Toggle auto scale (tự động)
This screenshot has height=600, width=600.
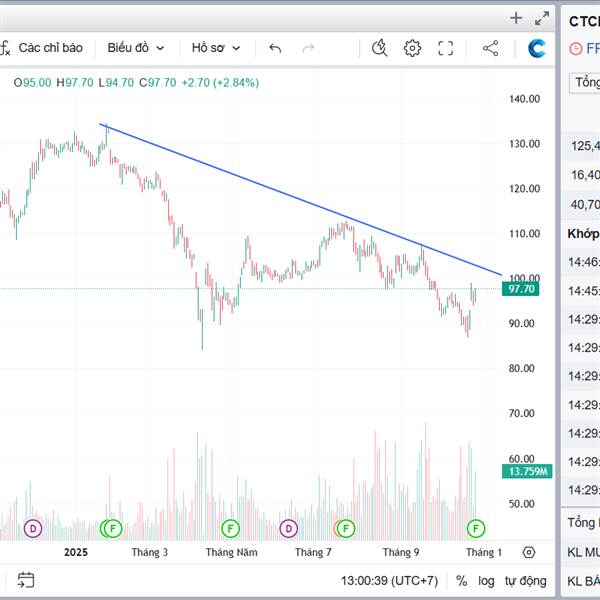[x=525, y=580]
